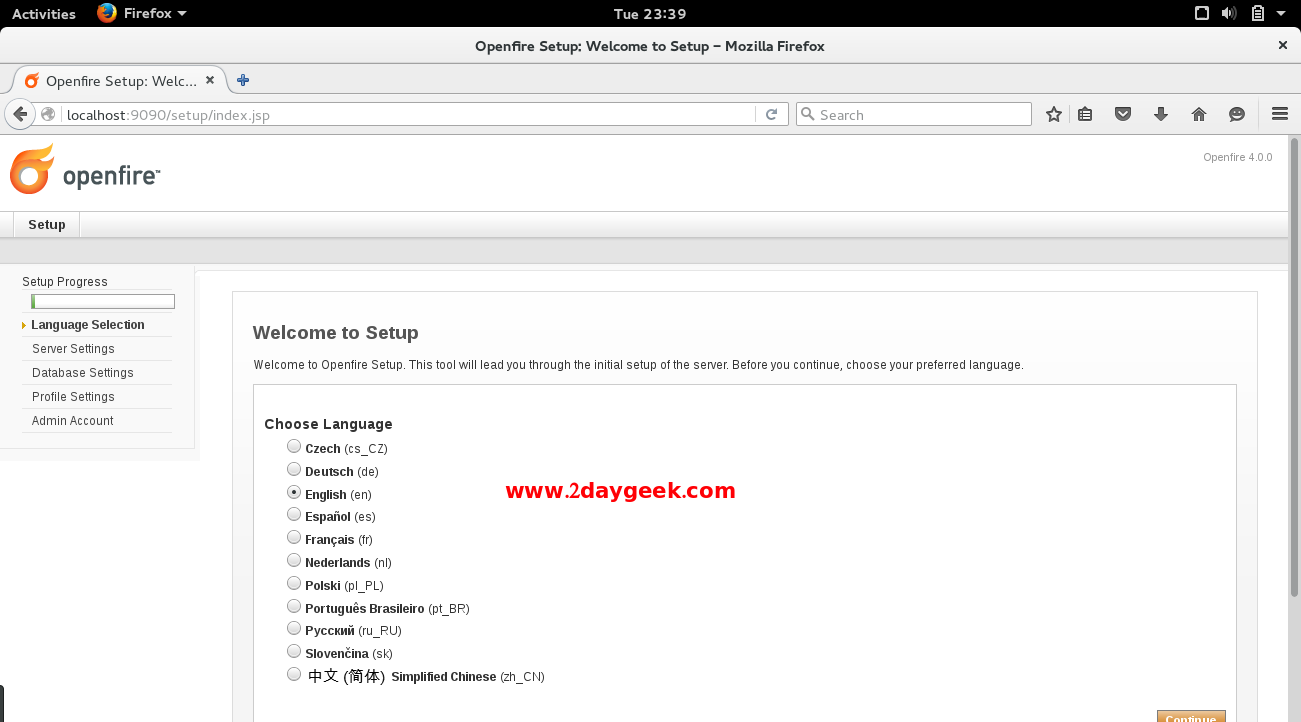The height and width of the screenshot is (722, 1301).
Task: Select the Simplified Chinese radio button
Action: click(294, 674)
